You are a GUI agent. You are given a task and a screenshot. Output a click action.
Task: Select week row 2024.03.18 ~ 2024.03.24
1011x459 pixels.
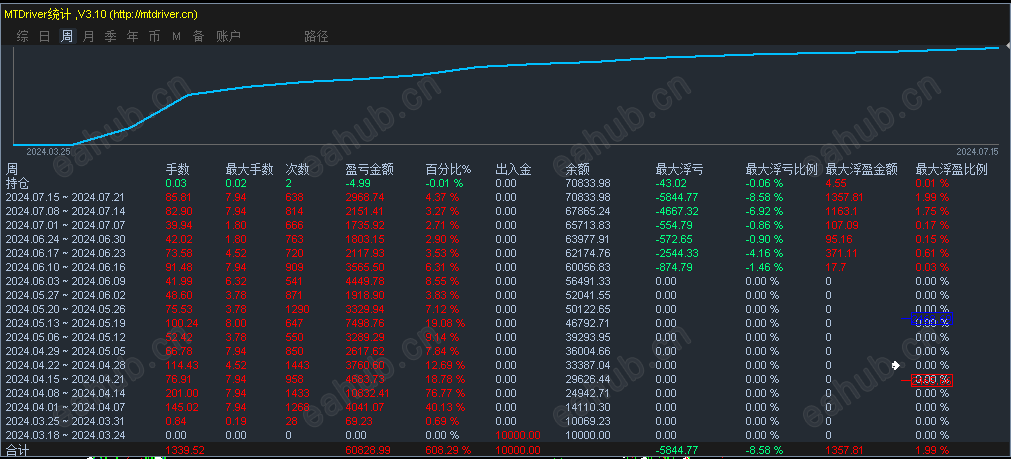[x=64, y=435]
